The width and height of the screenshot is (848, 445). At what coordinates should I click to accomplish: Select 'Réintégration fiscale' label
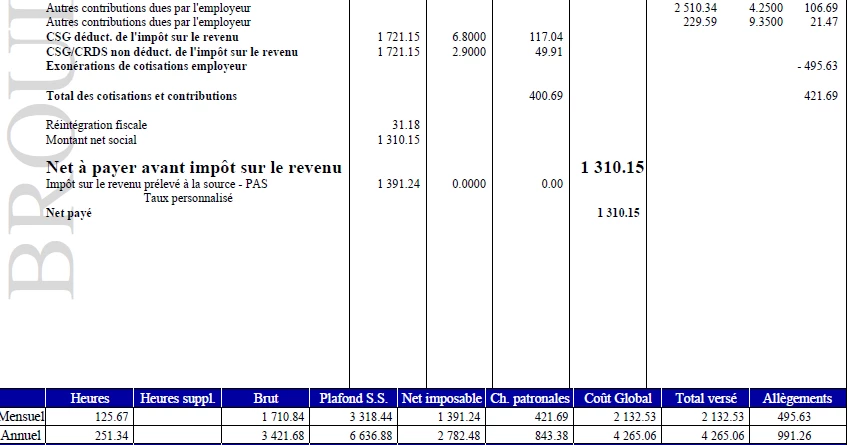pyautogui.click(x=96, y=125)
